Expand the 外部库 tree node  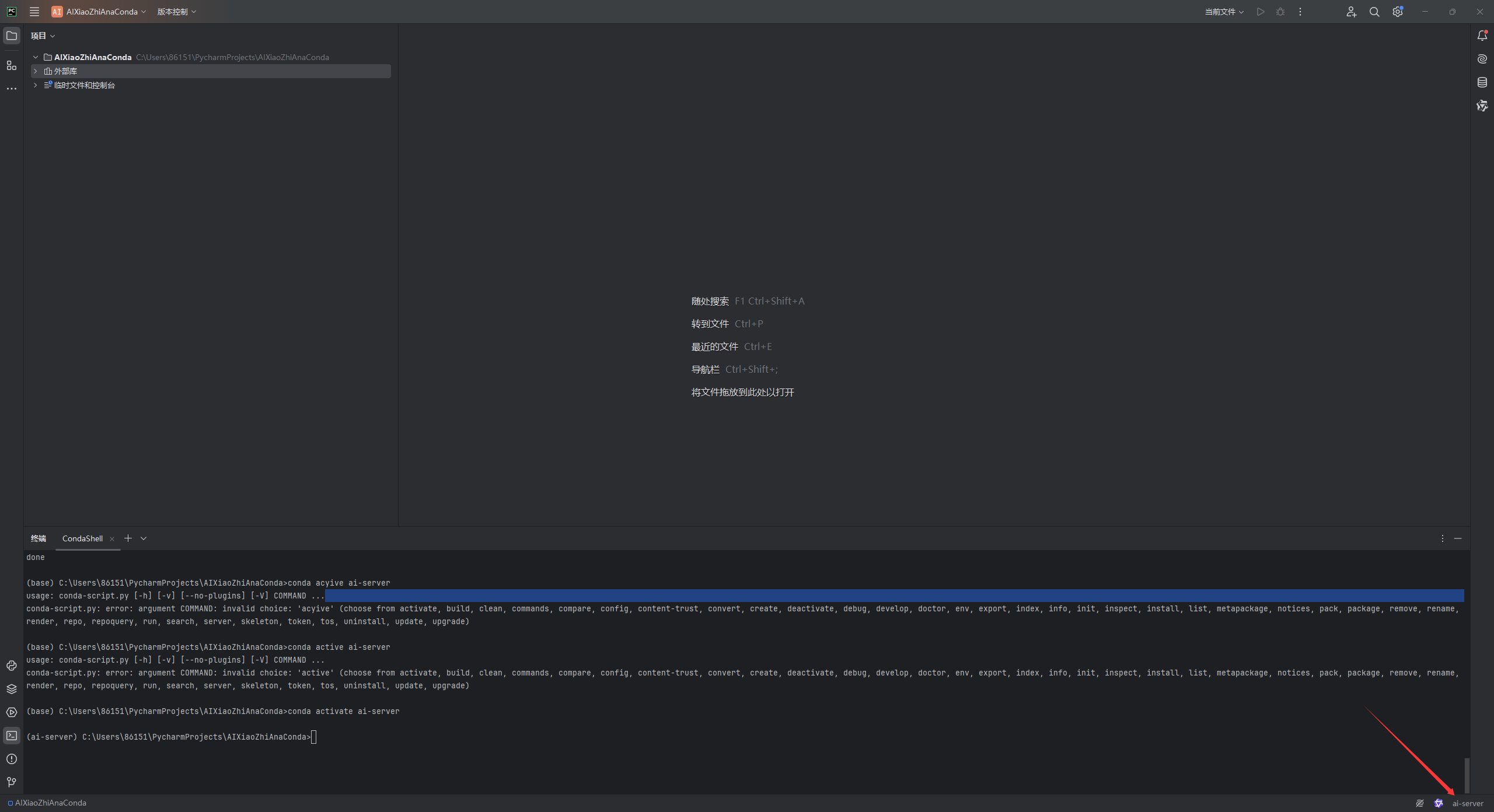pyautogui.click(x=36, y=71)
